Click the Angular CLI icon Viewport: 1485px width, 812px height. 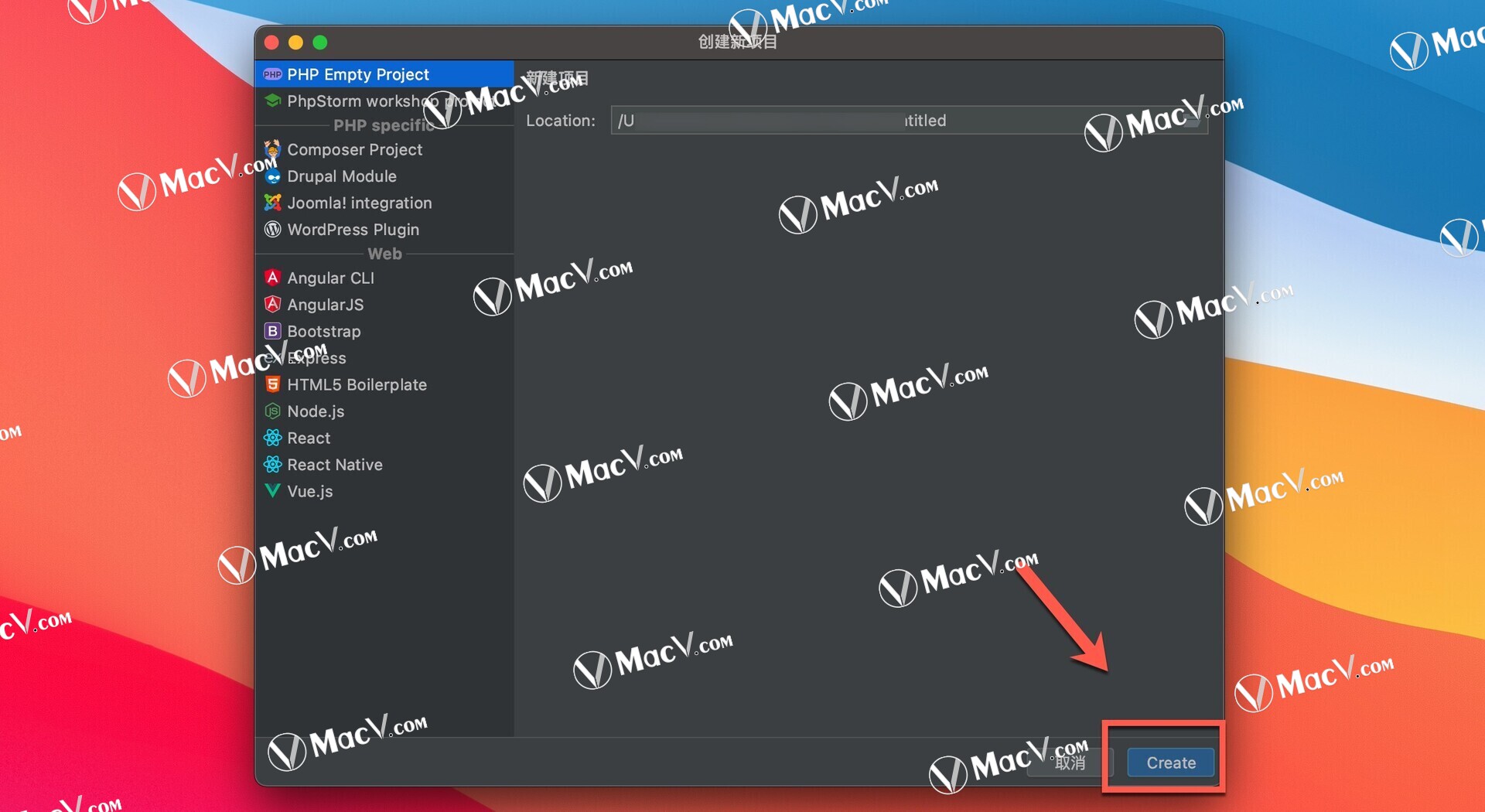coord(272,278)
